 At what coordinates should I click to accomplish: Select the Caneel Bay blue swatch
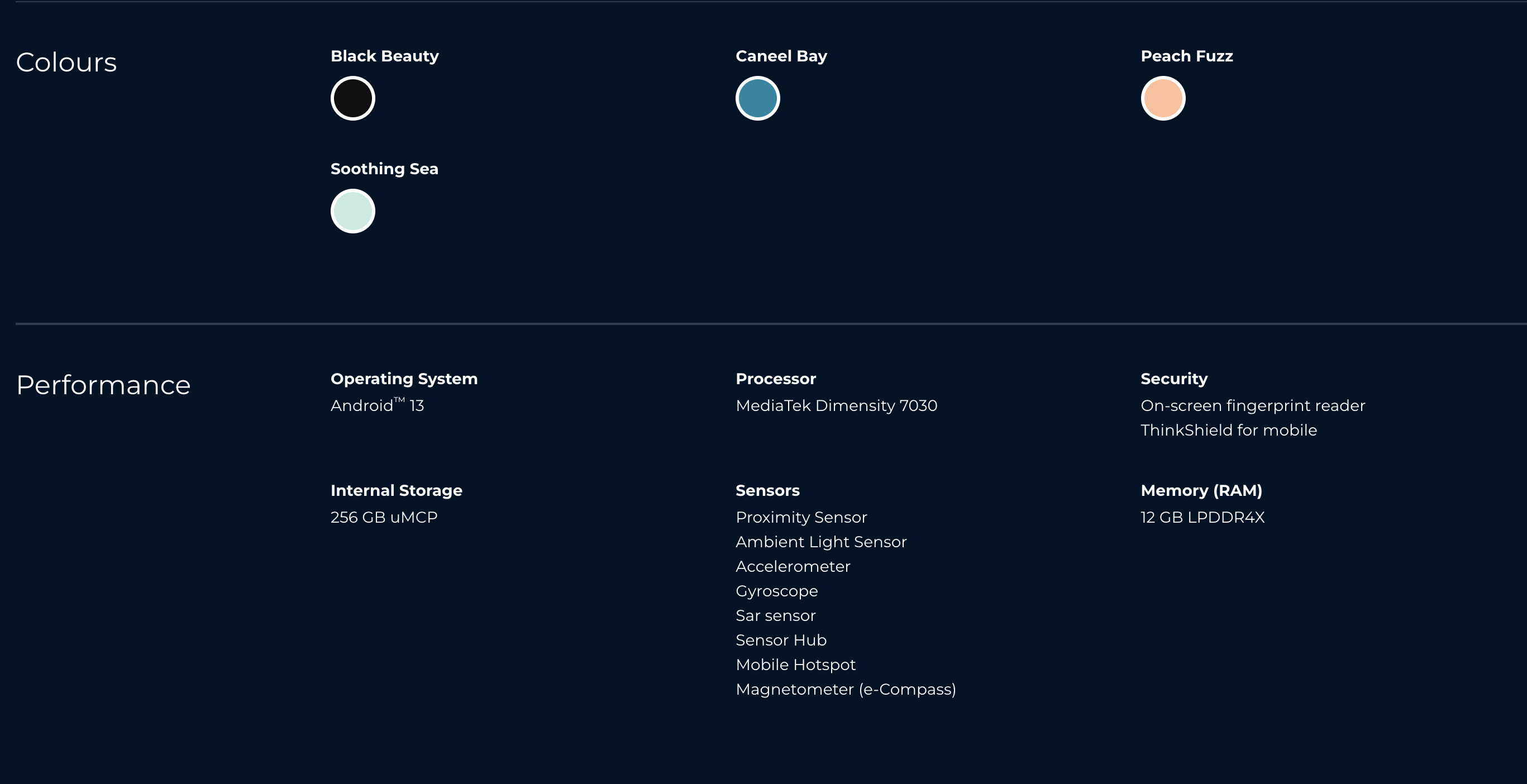coord(757,98)
